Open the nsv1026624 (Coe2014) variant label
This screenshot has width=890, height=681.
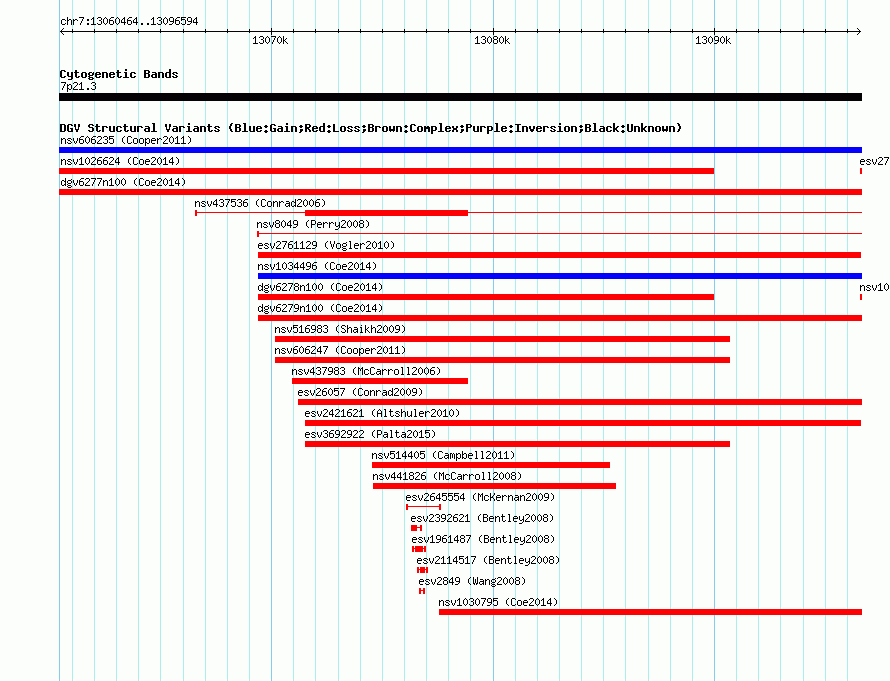[x=120, y=161]
